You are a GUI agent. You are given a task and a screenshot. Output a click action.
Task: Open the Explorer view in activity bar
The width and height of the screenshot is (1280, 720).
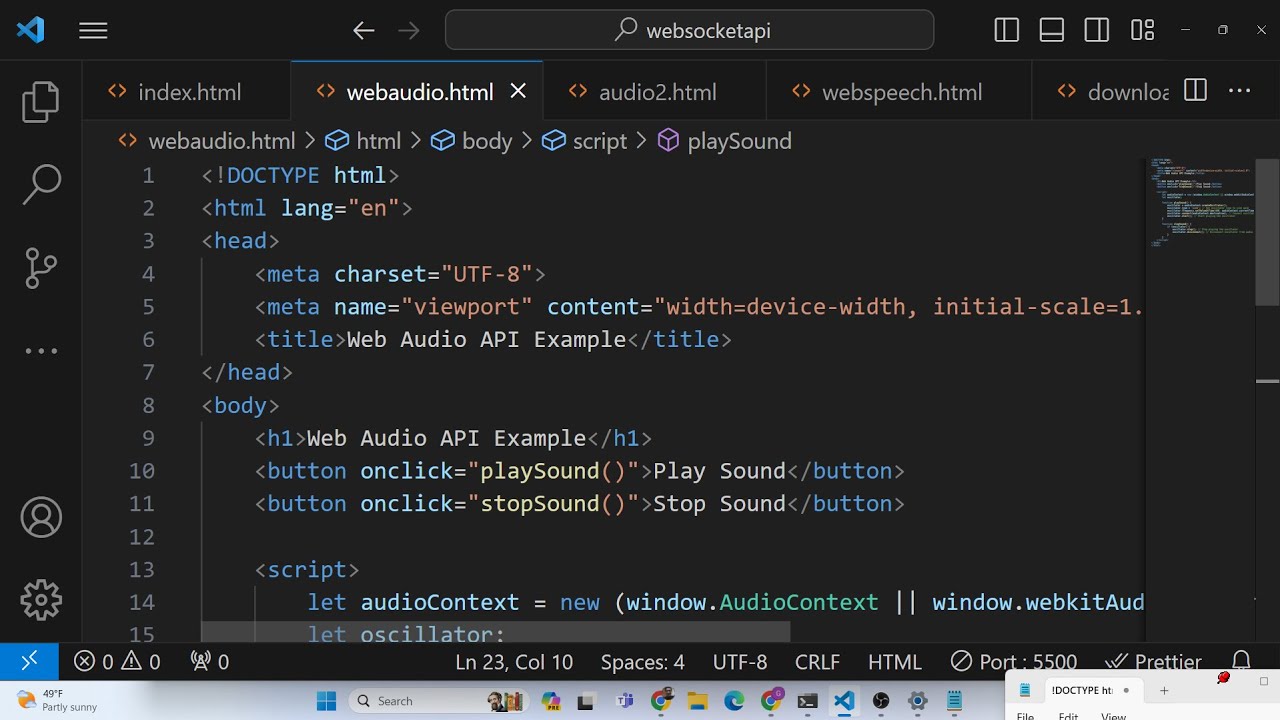(x=41, y=102)
